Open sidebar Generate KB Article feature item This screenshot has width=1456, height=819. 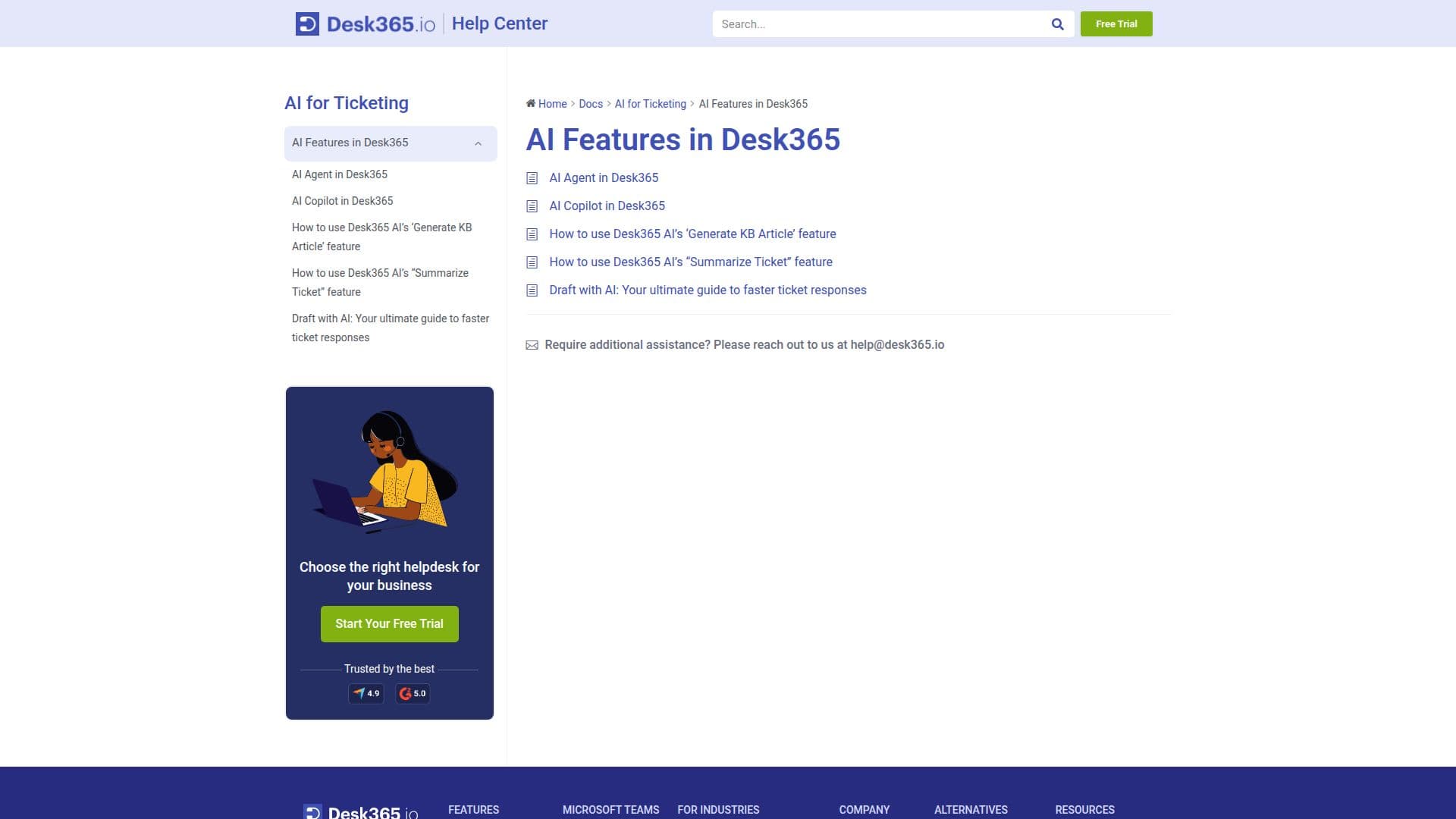(382, 237)
